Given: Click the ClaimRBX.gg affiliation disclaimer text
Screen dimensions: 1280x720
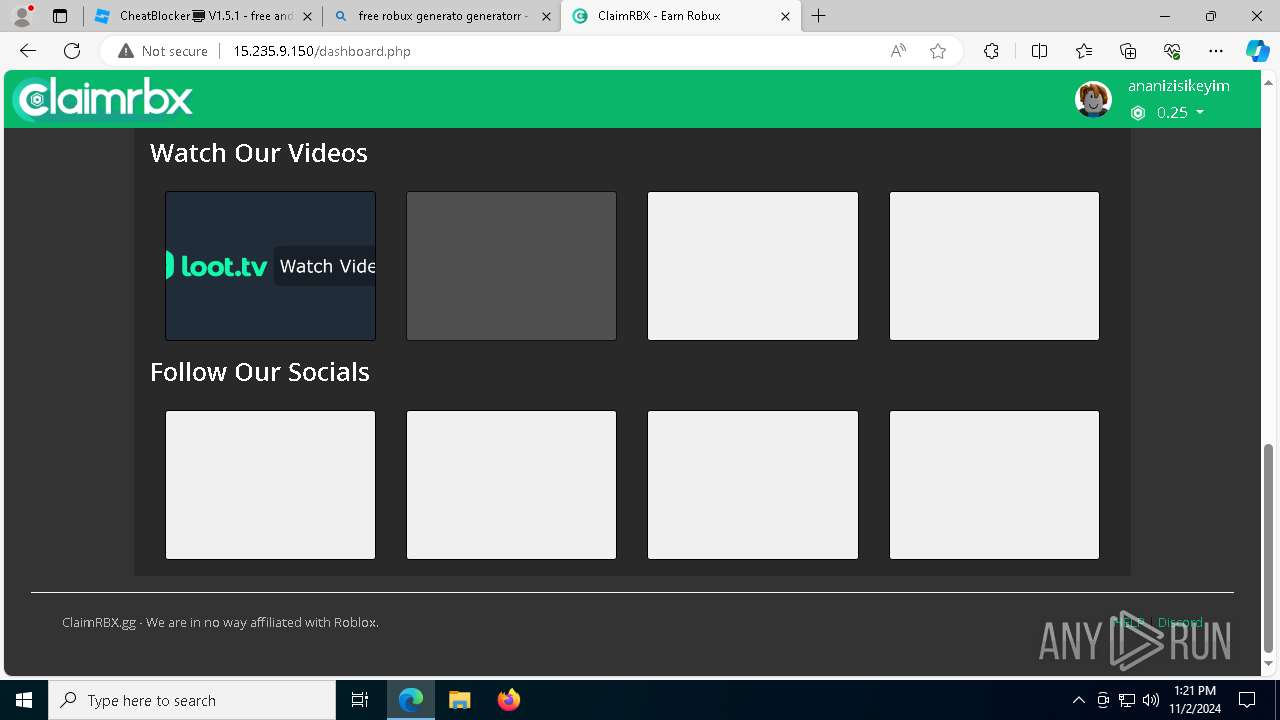Looking at the screenshot, I should click(220, 622).
